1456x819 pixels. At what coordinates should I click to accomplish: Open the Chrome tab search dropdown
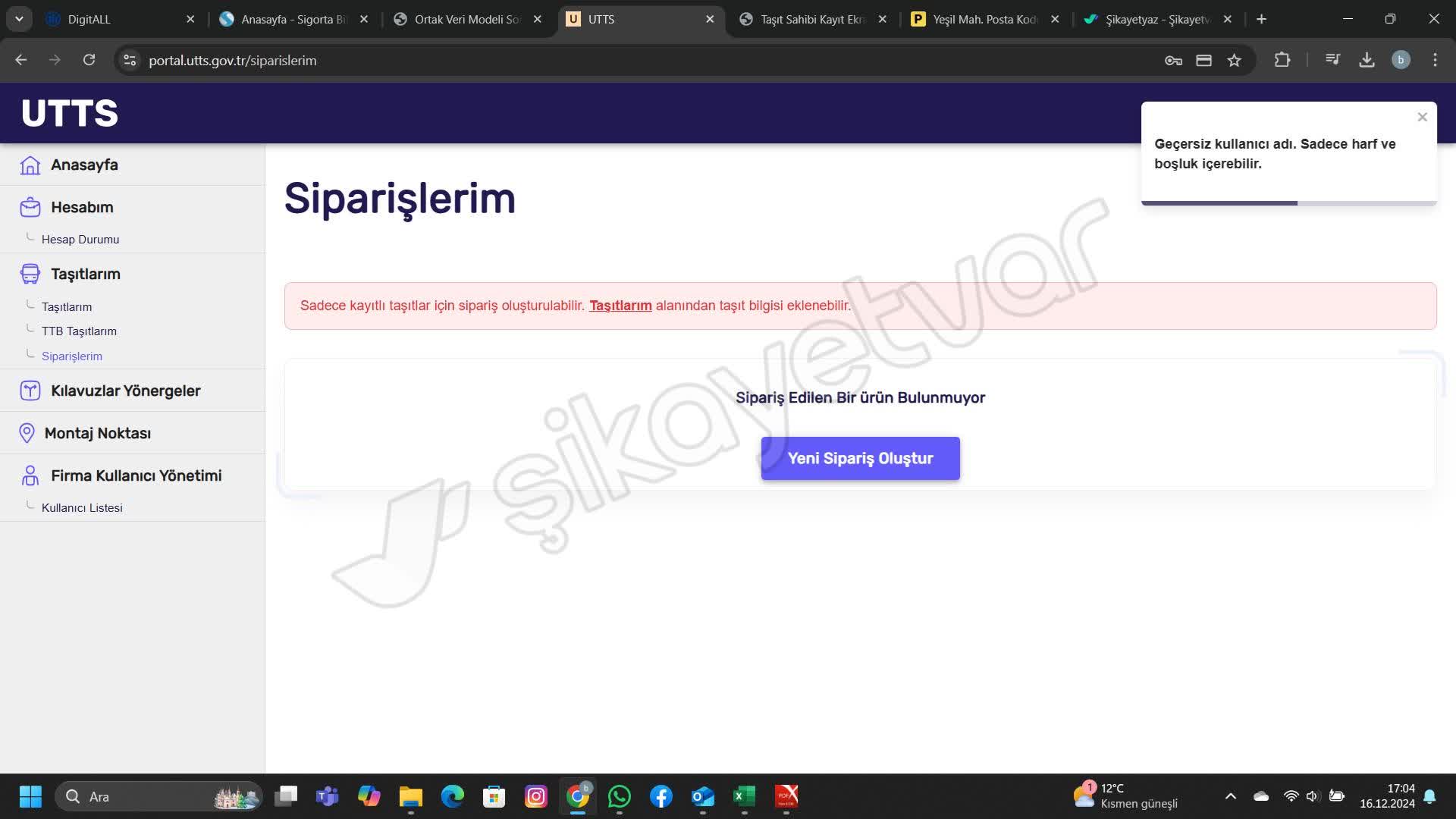[x=19, y=19]
